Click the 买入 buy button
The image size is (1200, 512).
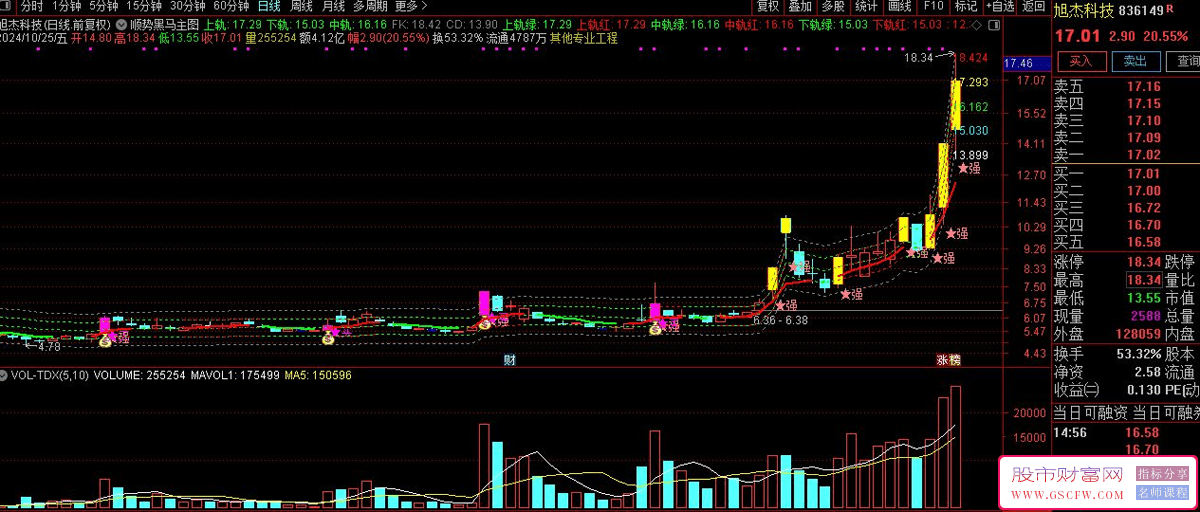pos(1080,61)
